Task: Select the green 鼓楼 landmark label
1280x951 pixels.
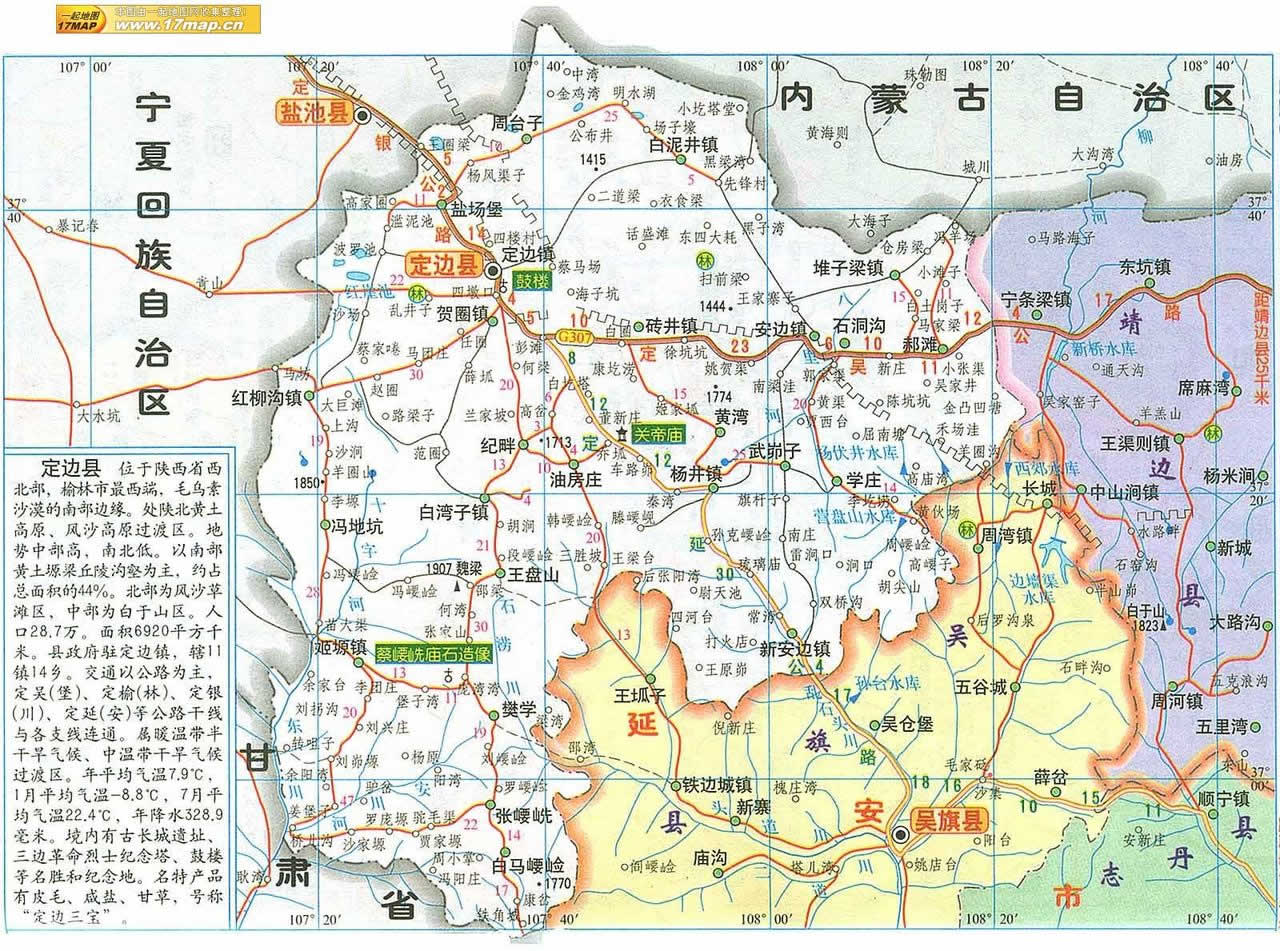Action: coord(532,282)
